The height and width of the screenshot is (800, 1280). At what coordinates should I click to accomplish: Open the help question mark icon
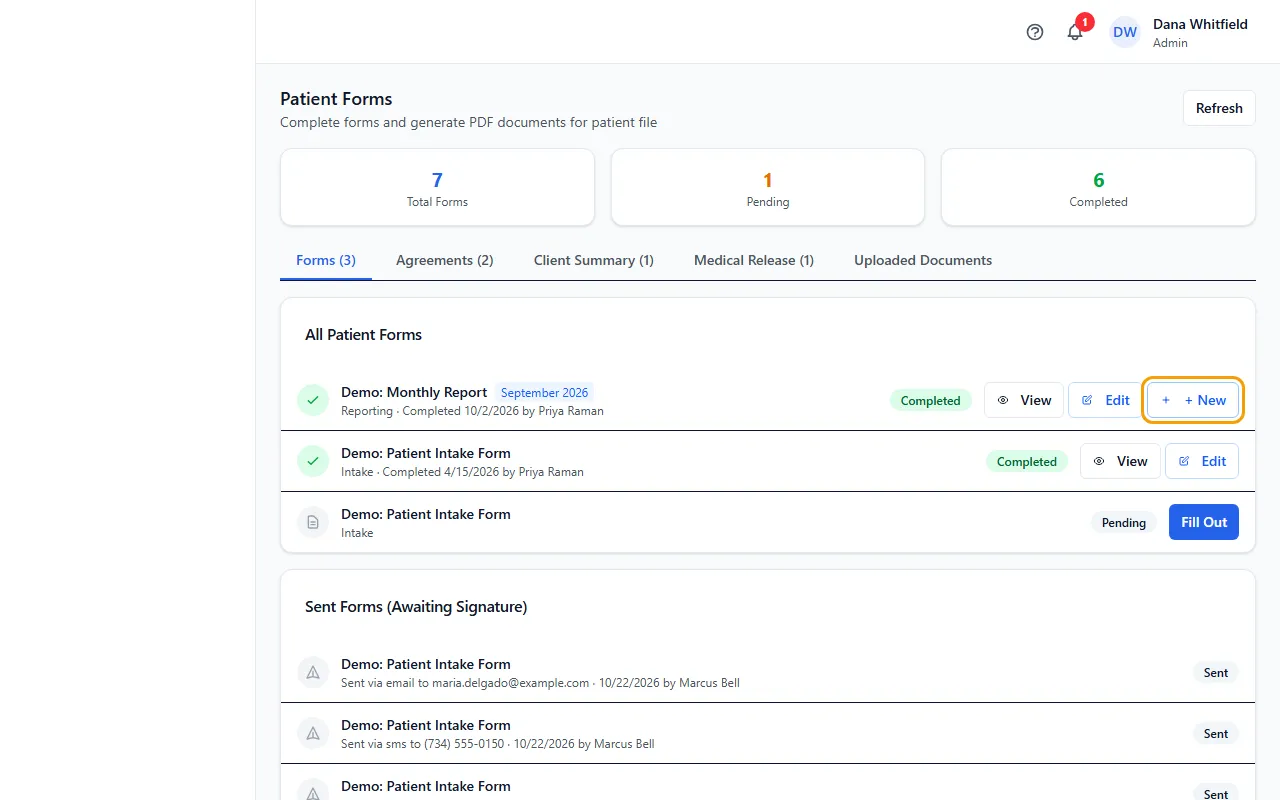1035,32
